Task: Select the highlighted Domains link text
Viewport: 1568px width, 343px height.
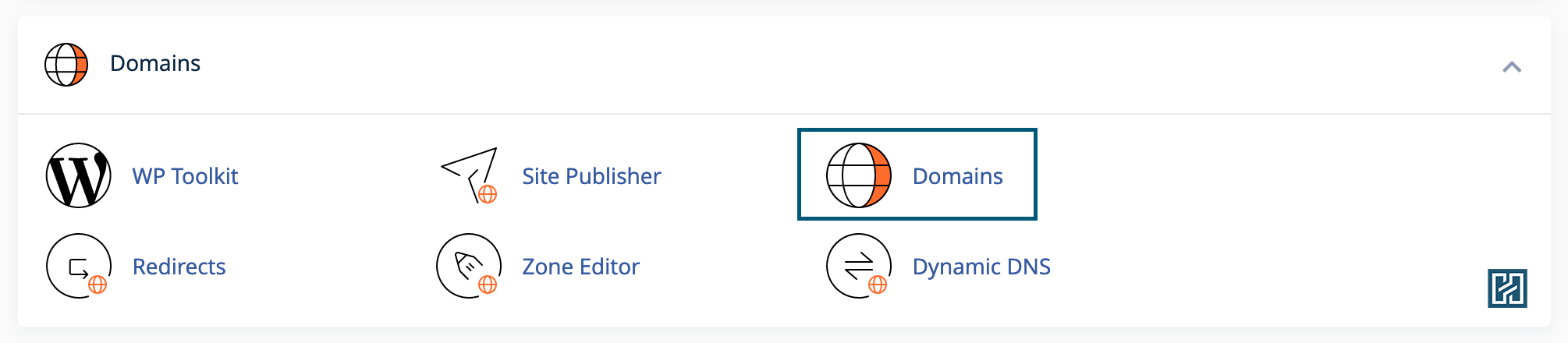Action: pyautogui.click(x=957, y=176)
